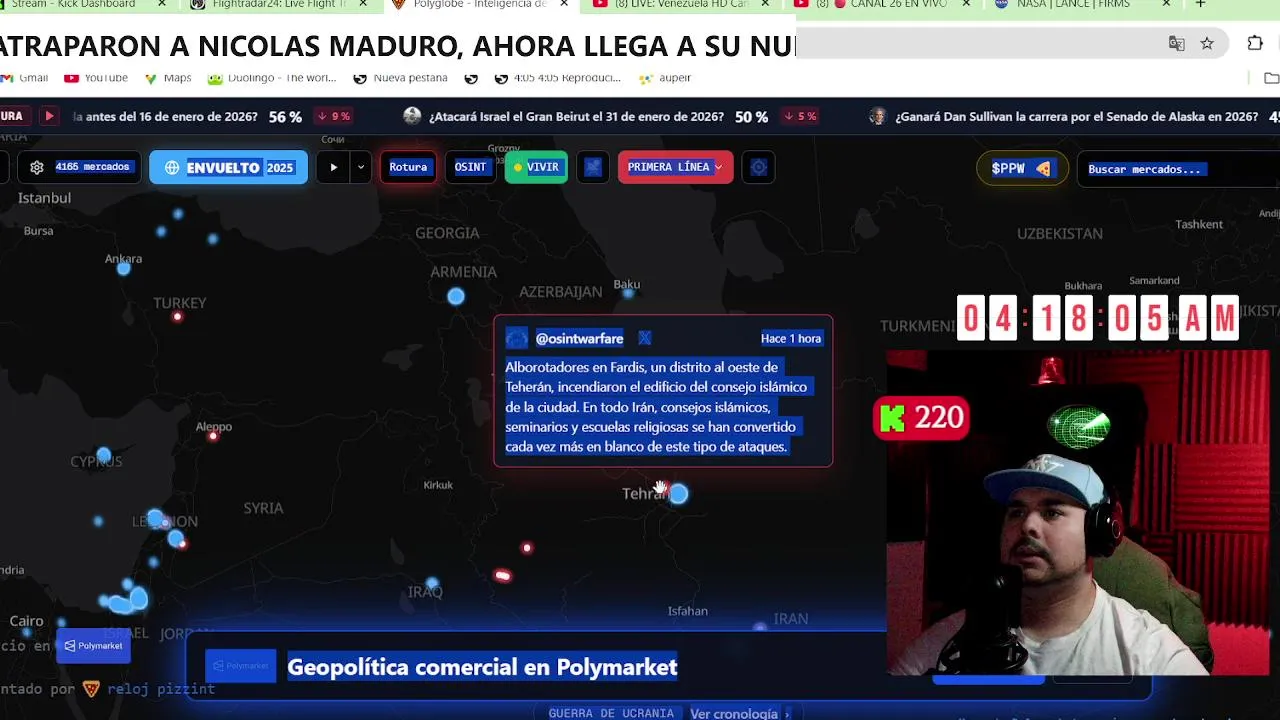
Task: Open the ENVUELTO 2025 wrapped button
Action: [x=229, y=167]
